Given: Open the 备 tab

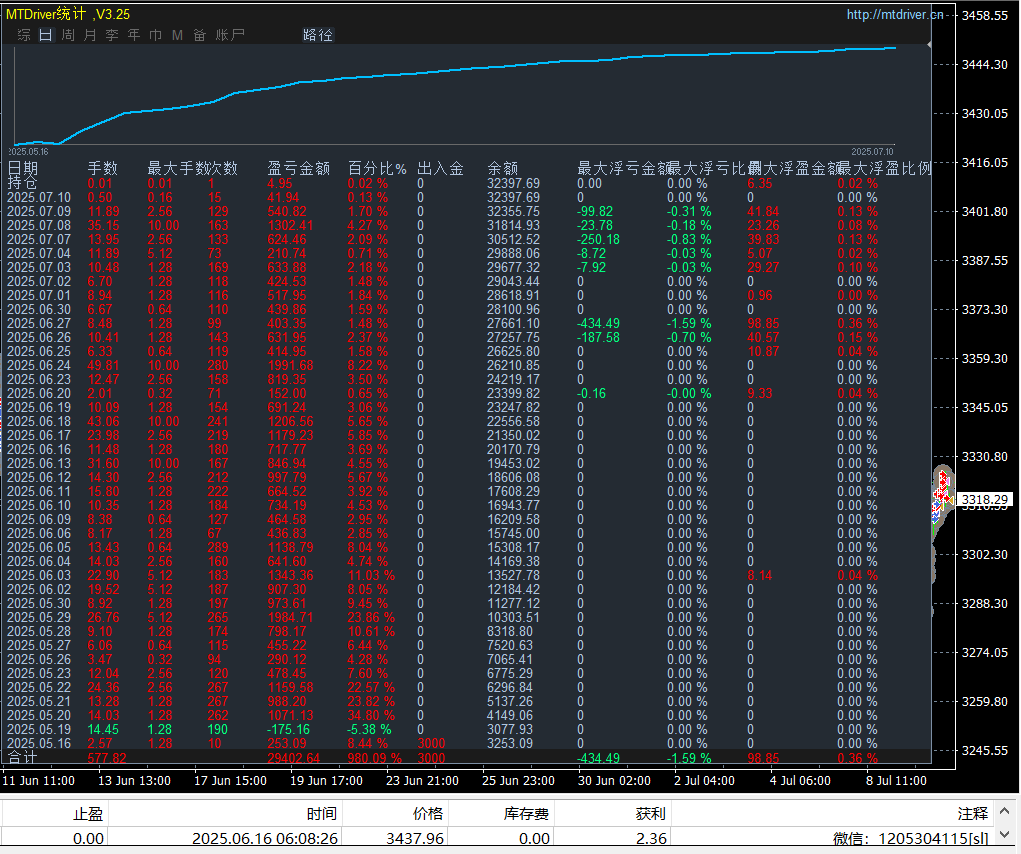Looking at the screenshot, I should (199, 35).
